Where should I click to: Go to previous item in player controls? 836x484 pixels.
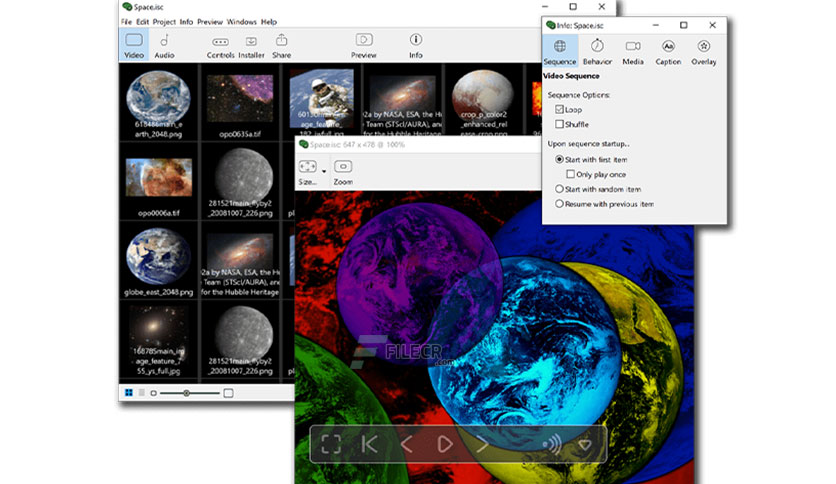pos(407,444)
